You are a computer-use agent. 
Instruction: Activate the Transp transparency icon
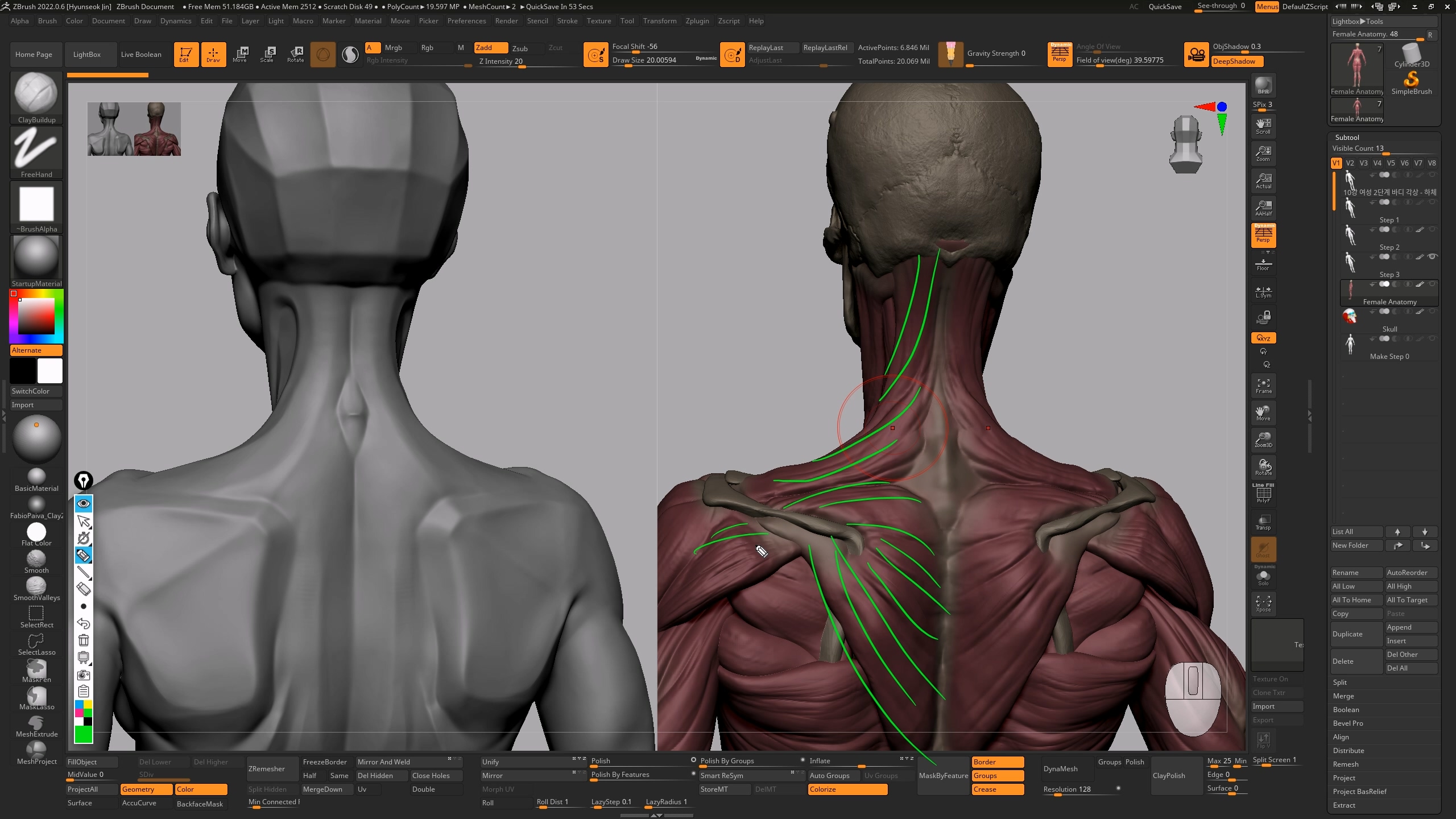pos(1263,522)
